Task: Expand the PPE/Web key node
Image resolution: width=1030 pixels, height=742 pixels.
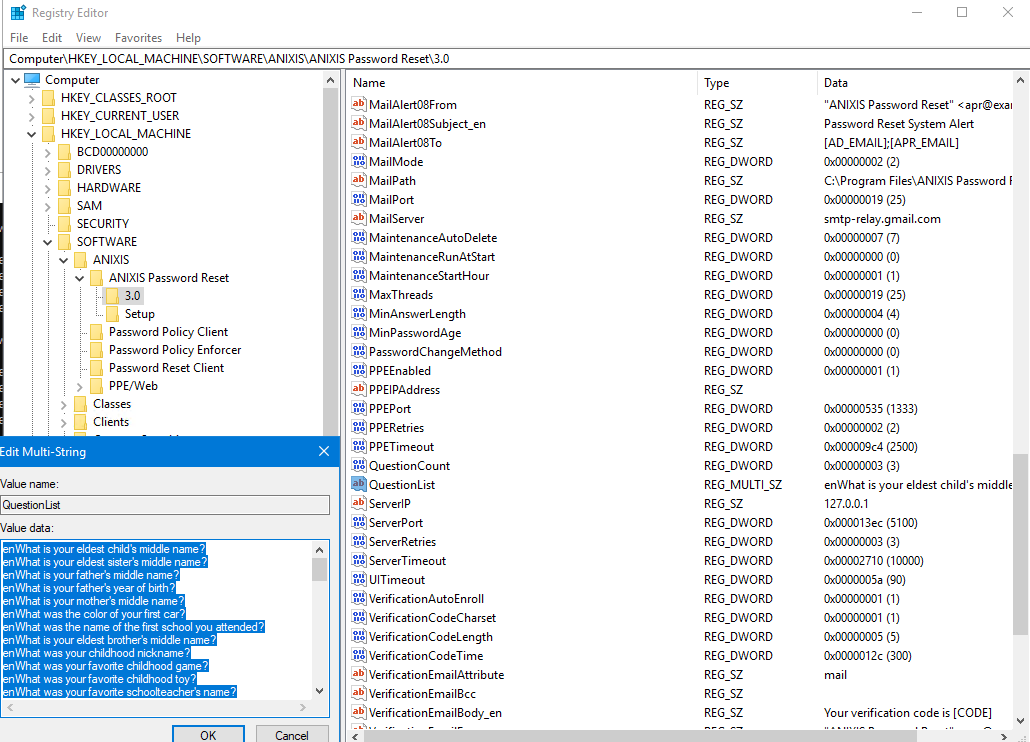Action: coord(79,386)
